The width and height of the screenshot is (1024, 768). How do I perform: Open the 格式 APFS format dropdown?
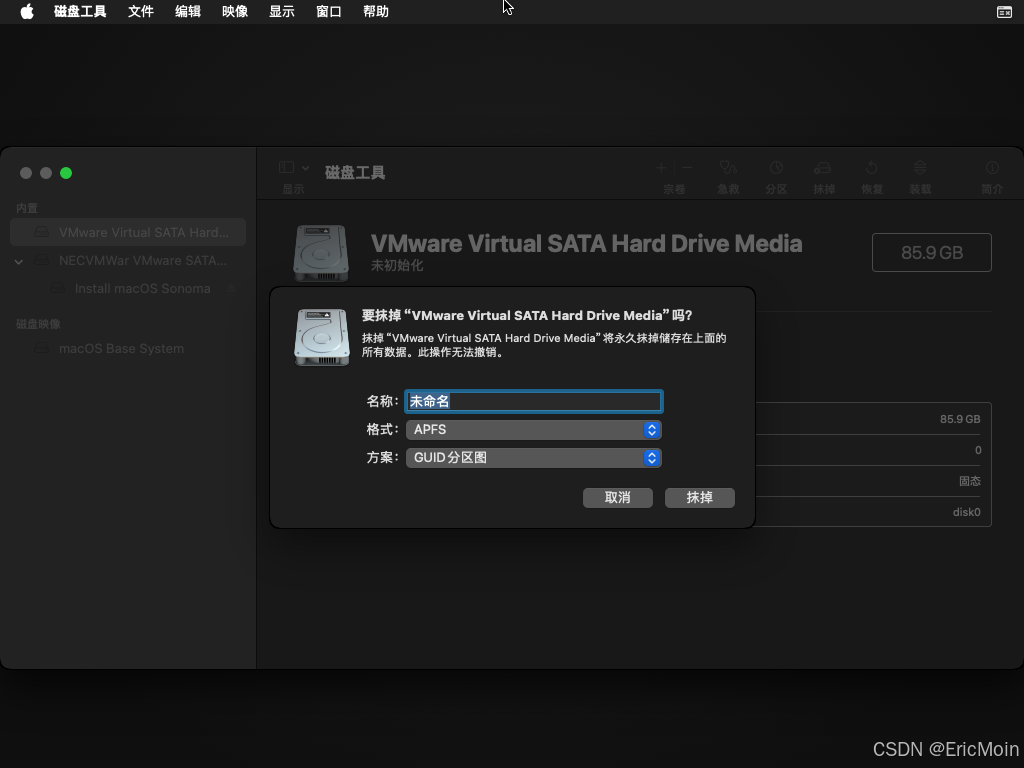534,430
